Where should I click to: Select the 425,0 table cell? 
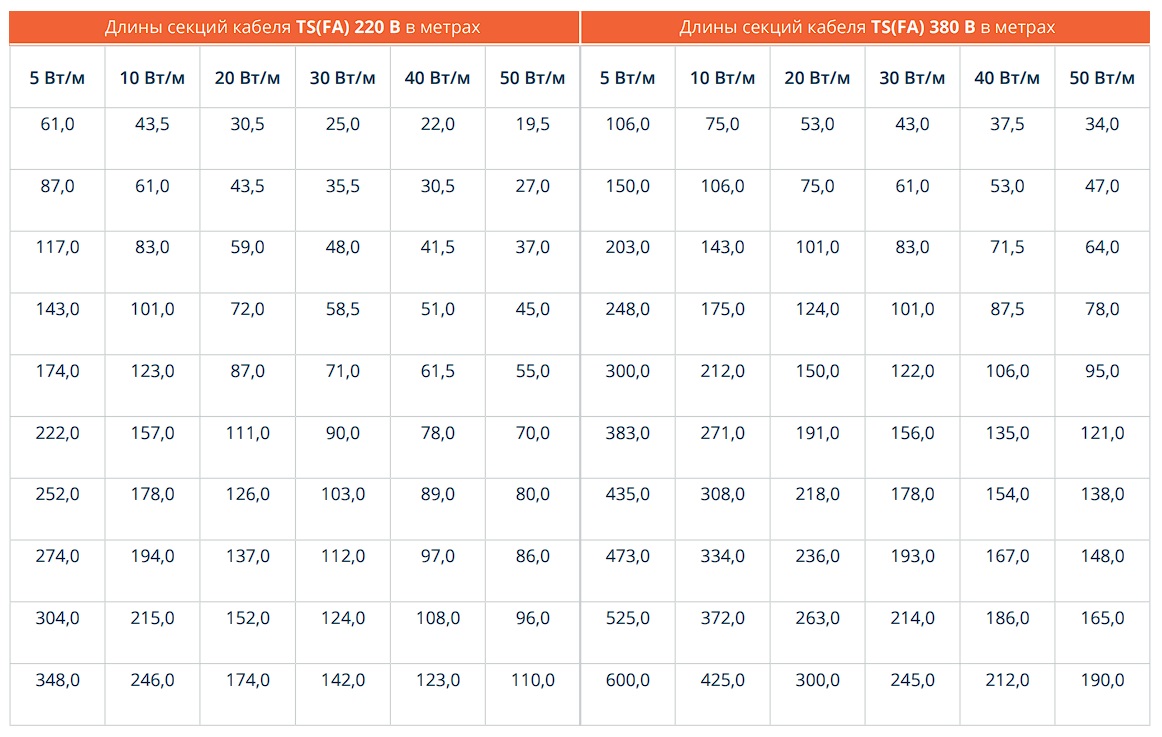tap(722, 680)
